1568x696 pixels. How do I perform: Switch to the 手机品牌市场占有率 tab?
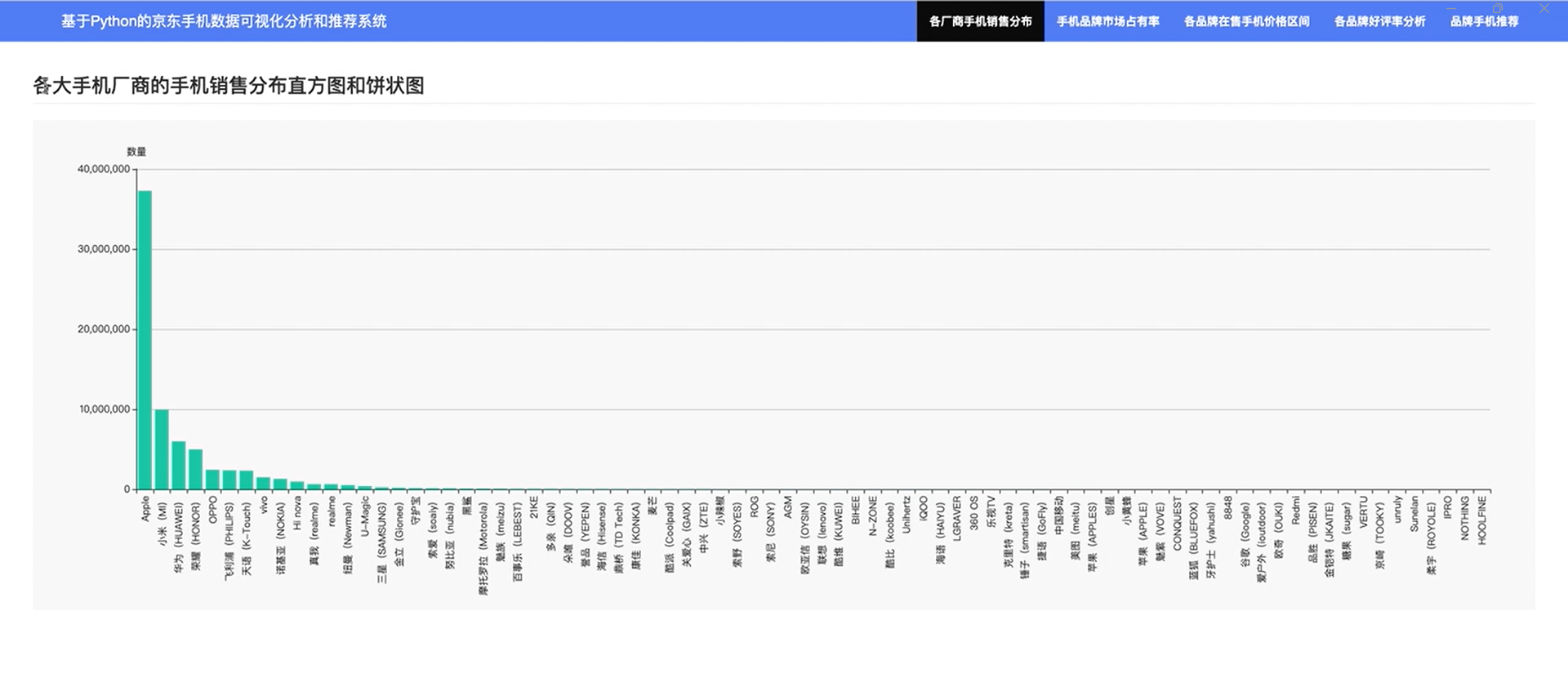coord(1107,21)
